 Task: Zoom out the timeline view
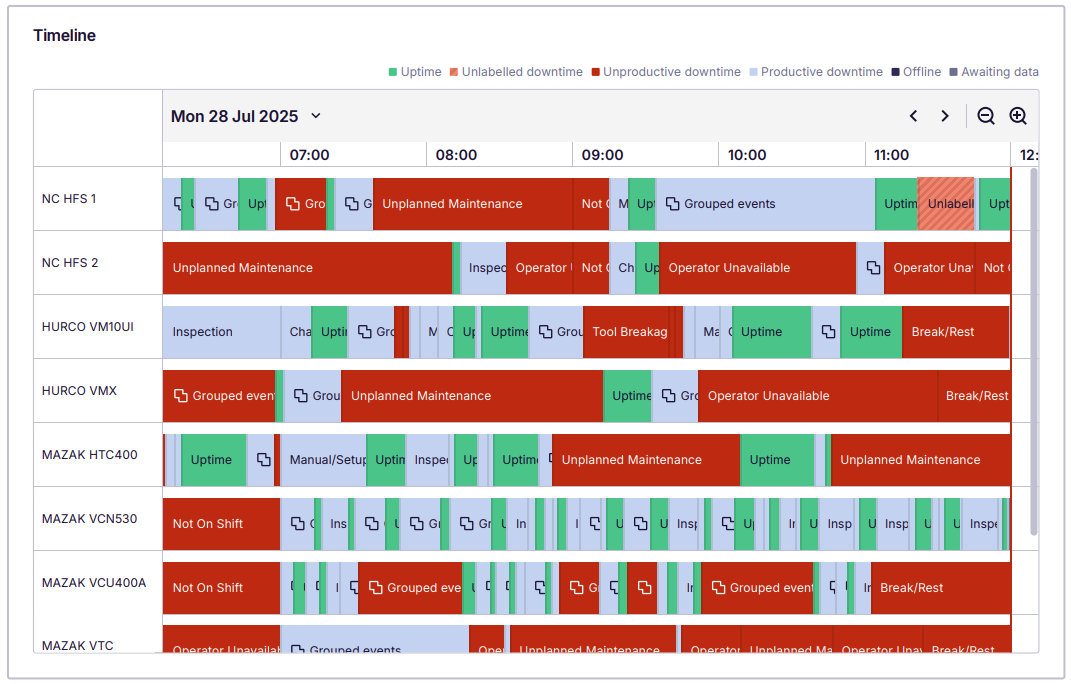[x=985, y=116]
